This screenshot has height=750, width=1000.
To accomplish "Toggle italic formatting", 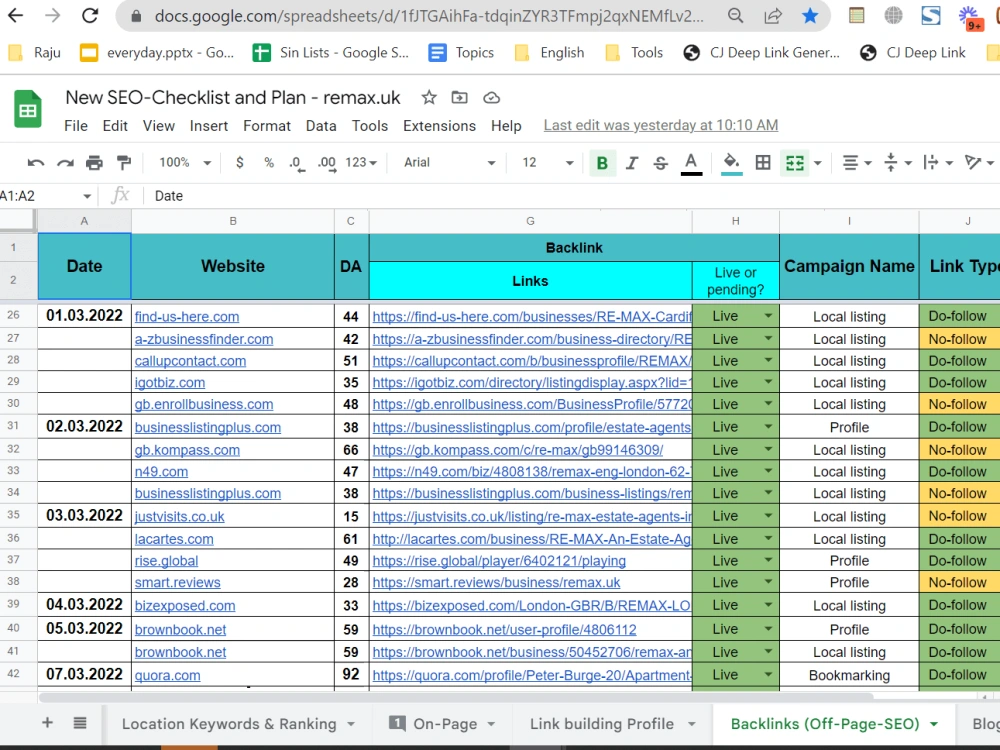I will click(x=631, y=163).
